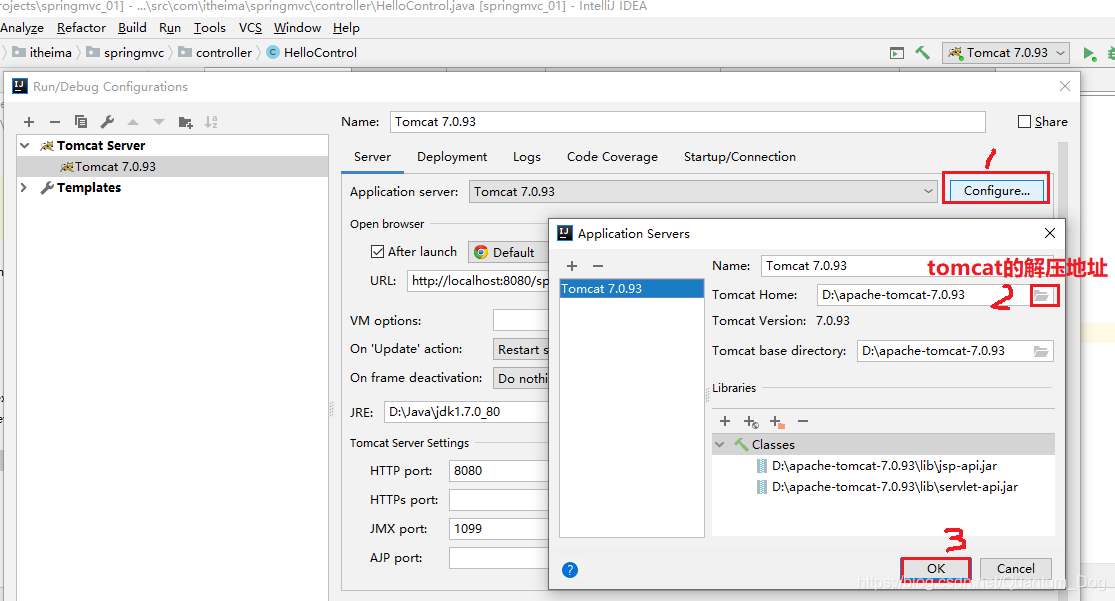
Task: Create new folder icon in configurations toolbar
Action: [186, 122]
